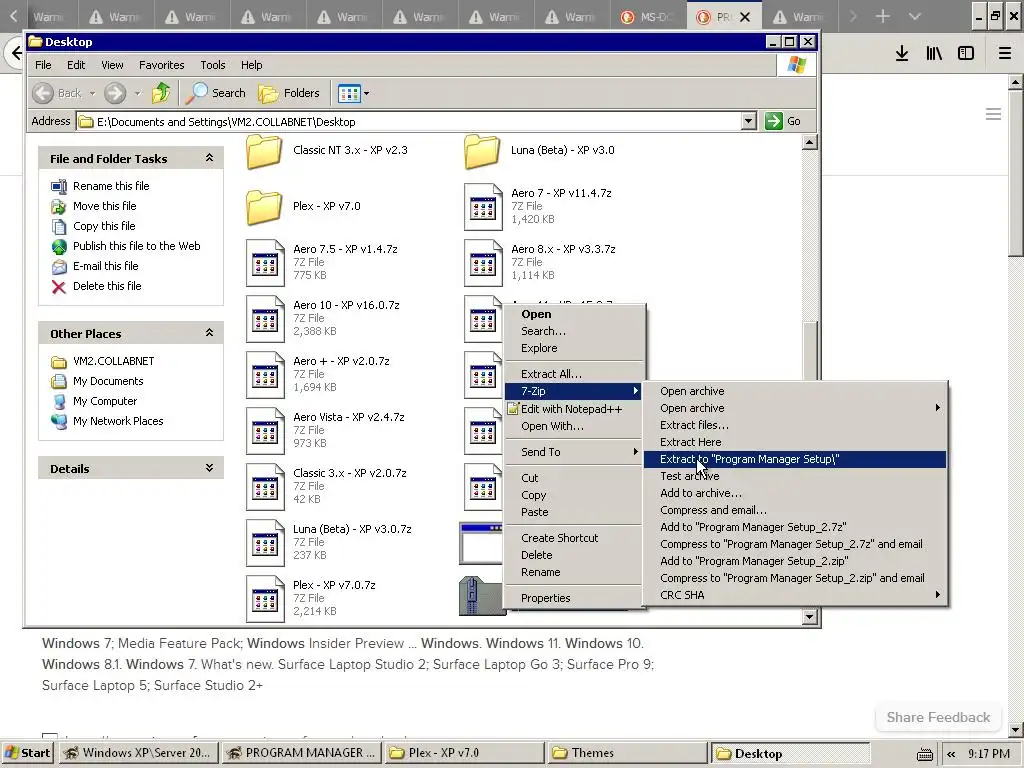The image size is (1024, 768).
Task: Choose Extract All... in the context menu
Action: click(x=575, y=374)
